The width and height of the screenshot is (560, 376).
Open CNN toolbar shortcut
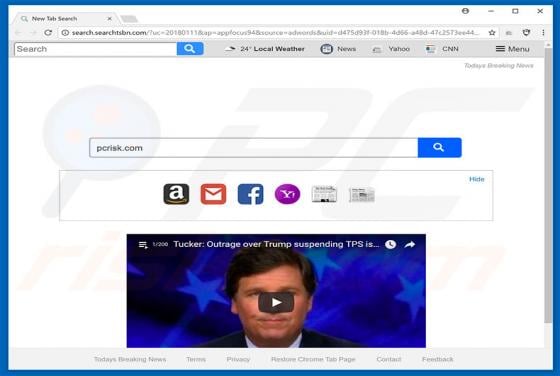point(442,49)
